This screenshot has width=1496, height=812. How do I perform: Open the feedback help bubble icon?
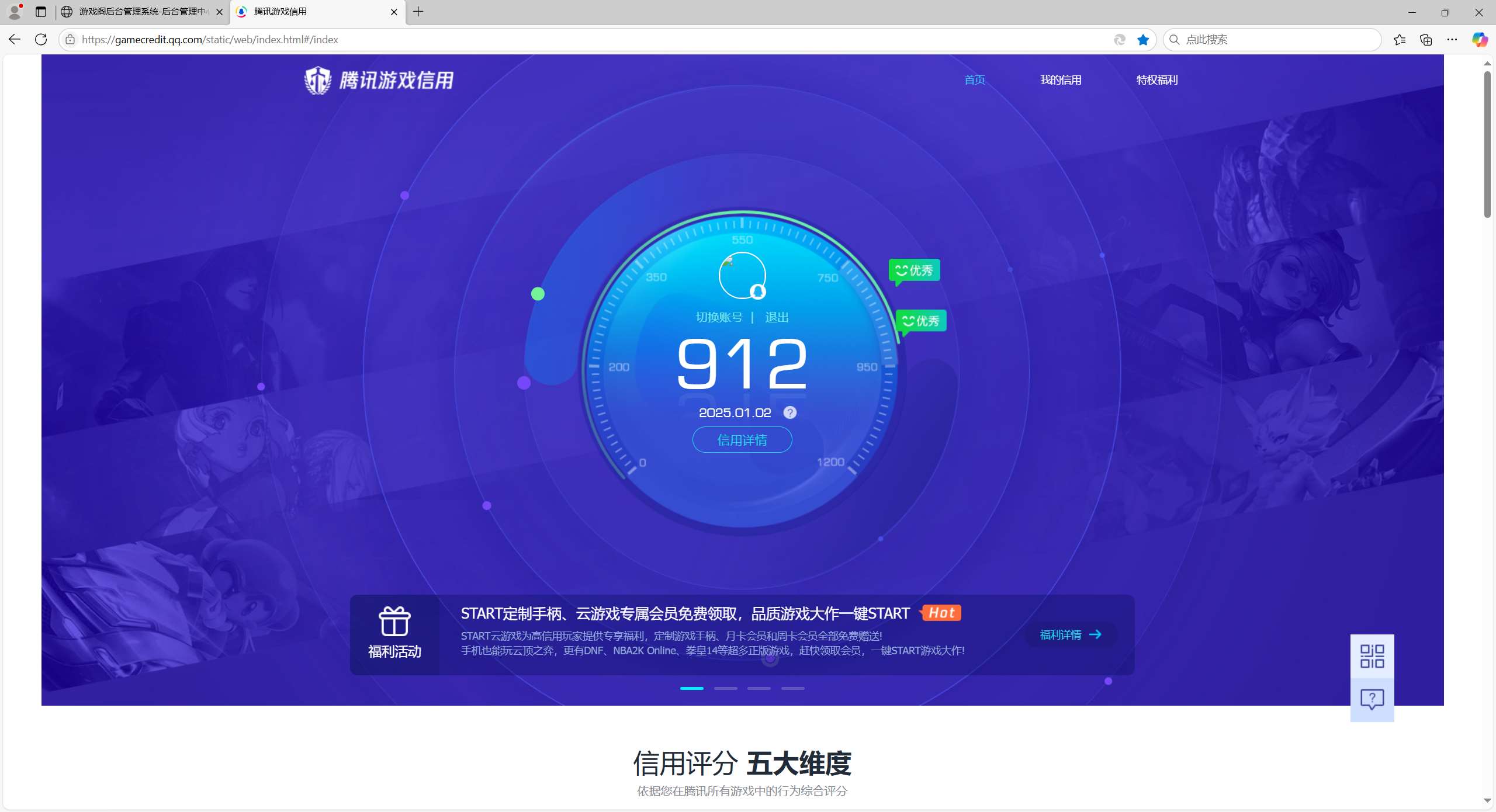[1372, 699]
